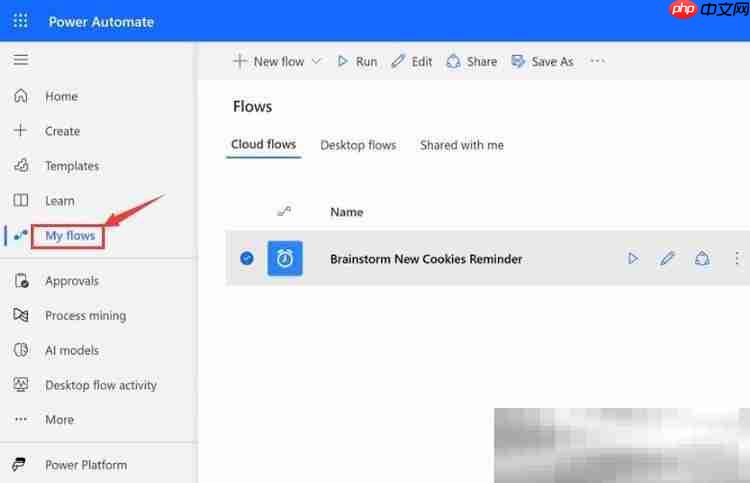Collapse the navigation hamburger menu
The width and height of the screenshot is (750, 483).
click(21, 60)
